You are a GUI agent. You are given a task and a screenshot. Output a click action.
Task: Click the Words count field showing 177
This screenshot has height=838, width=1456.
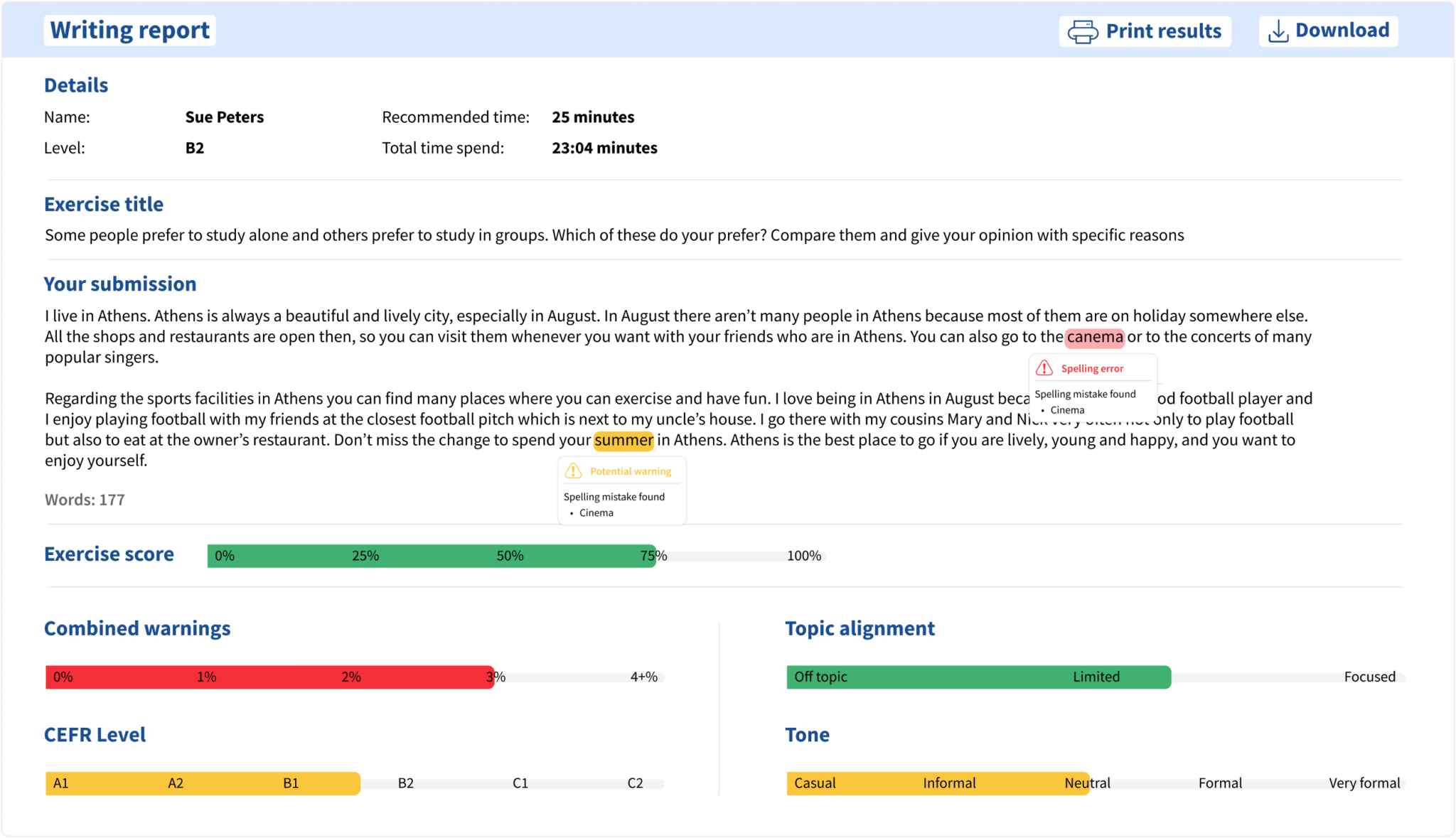[x=85, y=499]
